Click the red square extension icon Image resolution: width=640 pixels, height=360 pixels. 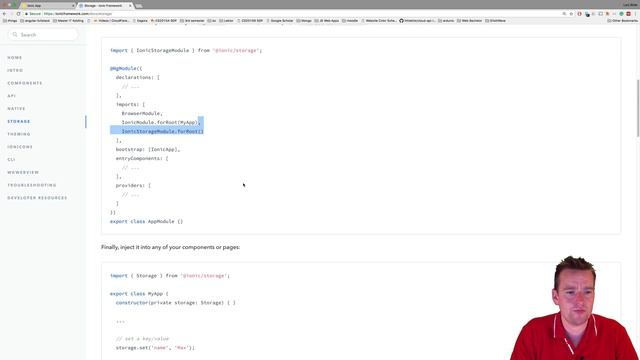628,14
